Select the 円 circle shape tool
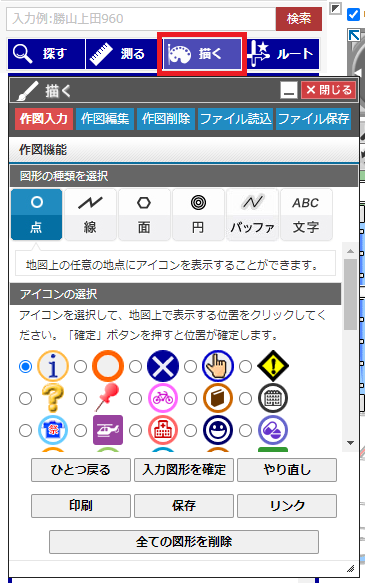 [198, 214]
